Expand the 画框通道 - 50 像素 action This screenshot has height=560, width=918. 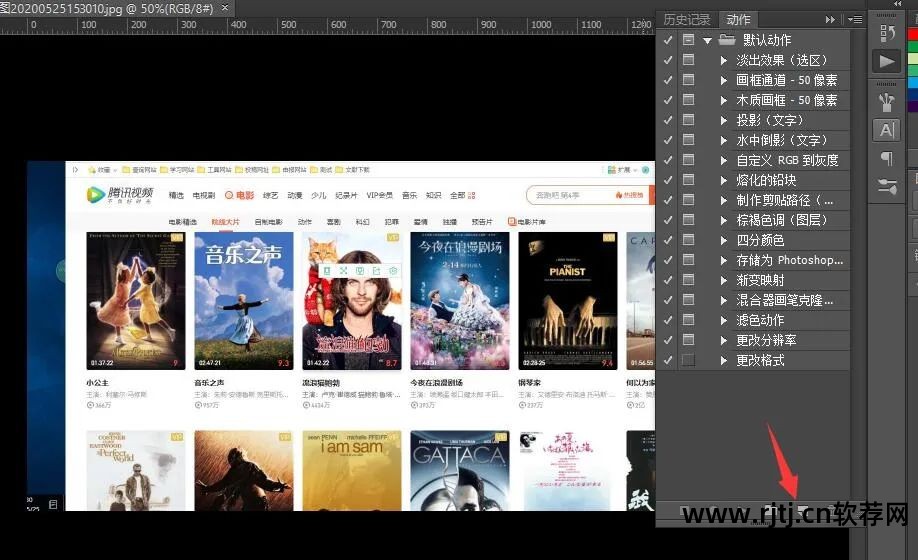(724, 80)
